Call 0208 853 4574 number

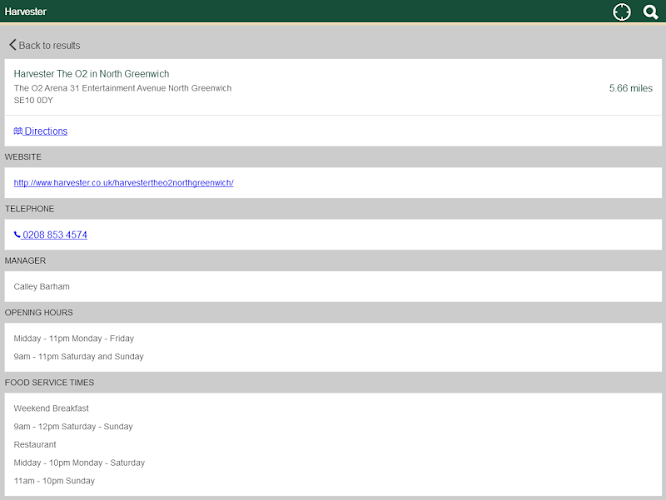tap(55, 235)
